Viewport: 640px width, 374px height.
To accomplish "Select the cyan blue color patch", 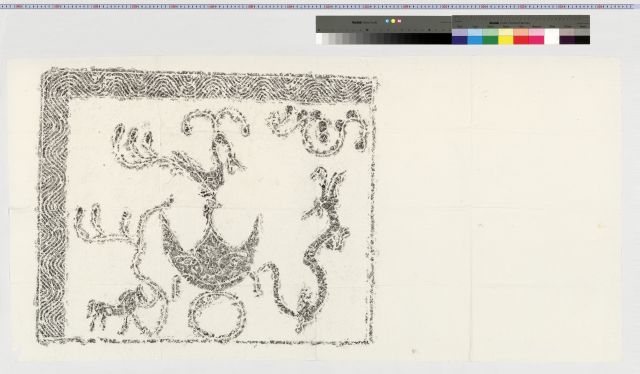I will [x=475, y=40].
